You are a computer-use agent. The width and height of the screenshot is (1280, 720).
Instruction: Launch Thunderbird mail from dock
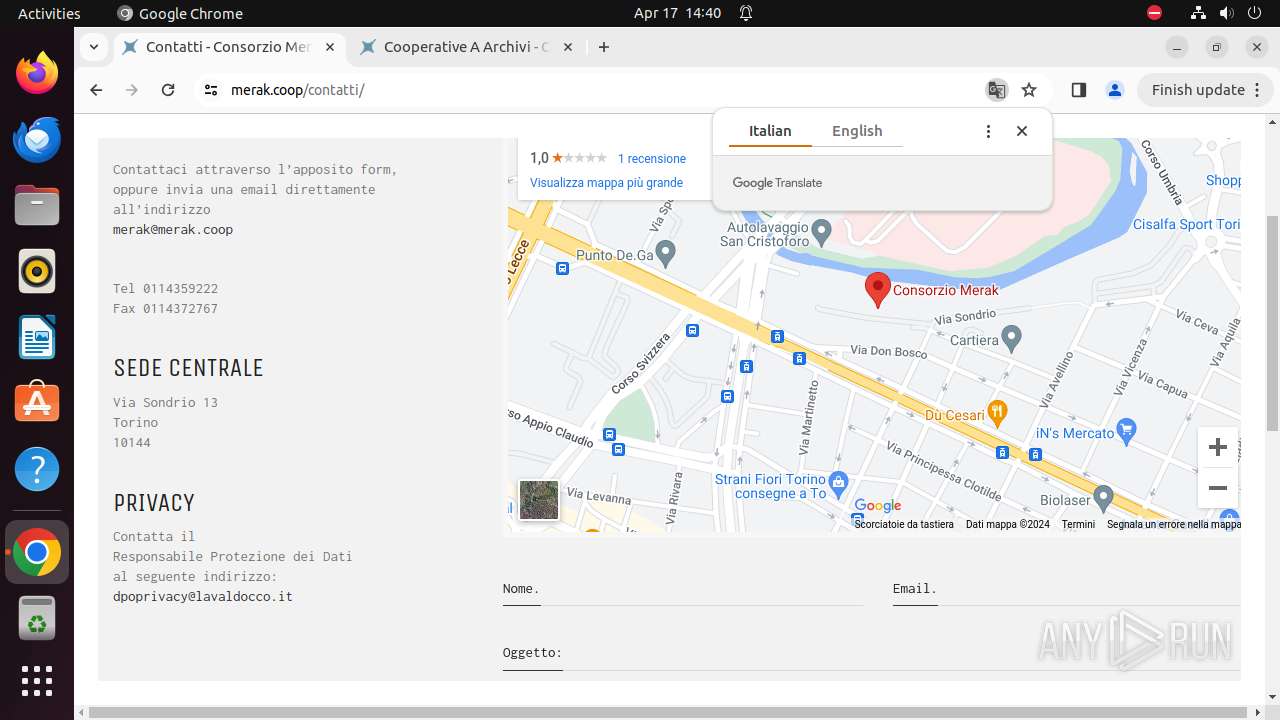point(37,139)
